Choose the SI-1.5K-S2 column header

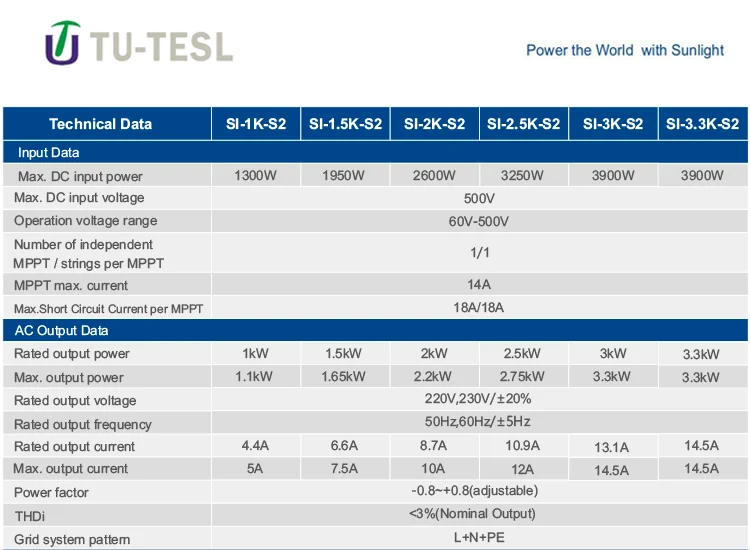tap(345, 124)
